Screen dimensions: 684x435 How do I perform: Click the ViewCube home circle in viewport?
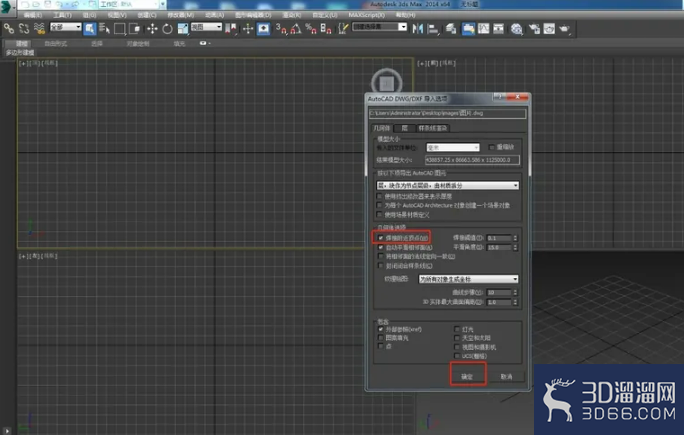point(385,83)
